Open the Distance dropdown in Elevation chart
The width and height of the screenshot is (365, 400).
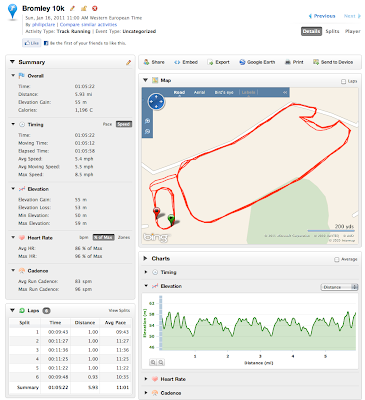339,287
